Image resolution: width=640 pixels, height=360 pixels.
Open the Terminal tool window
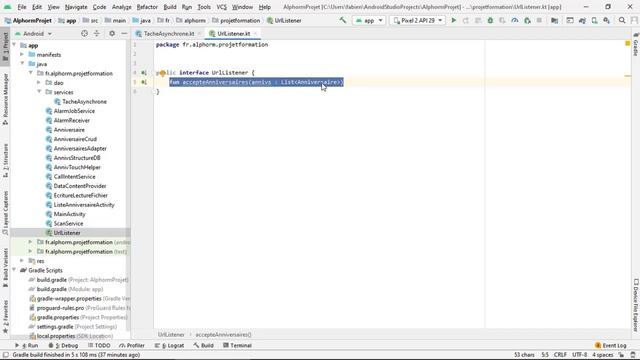pyautogui.click(x=237, y=345)
